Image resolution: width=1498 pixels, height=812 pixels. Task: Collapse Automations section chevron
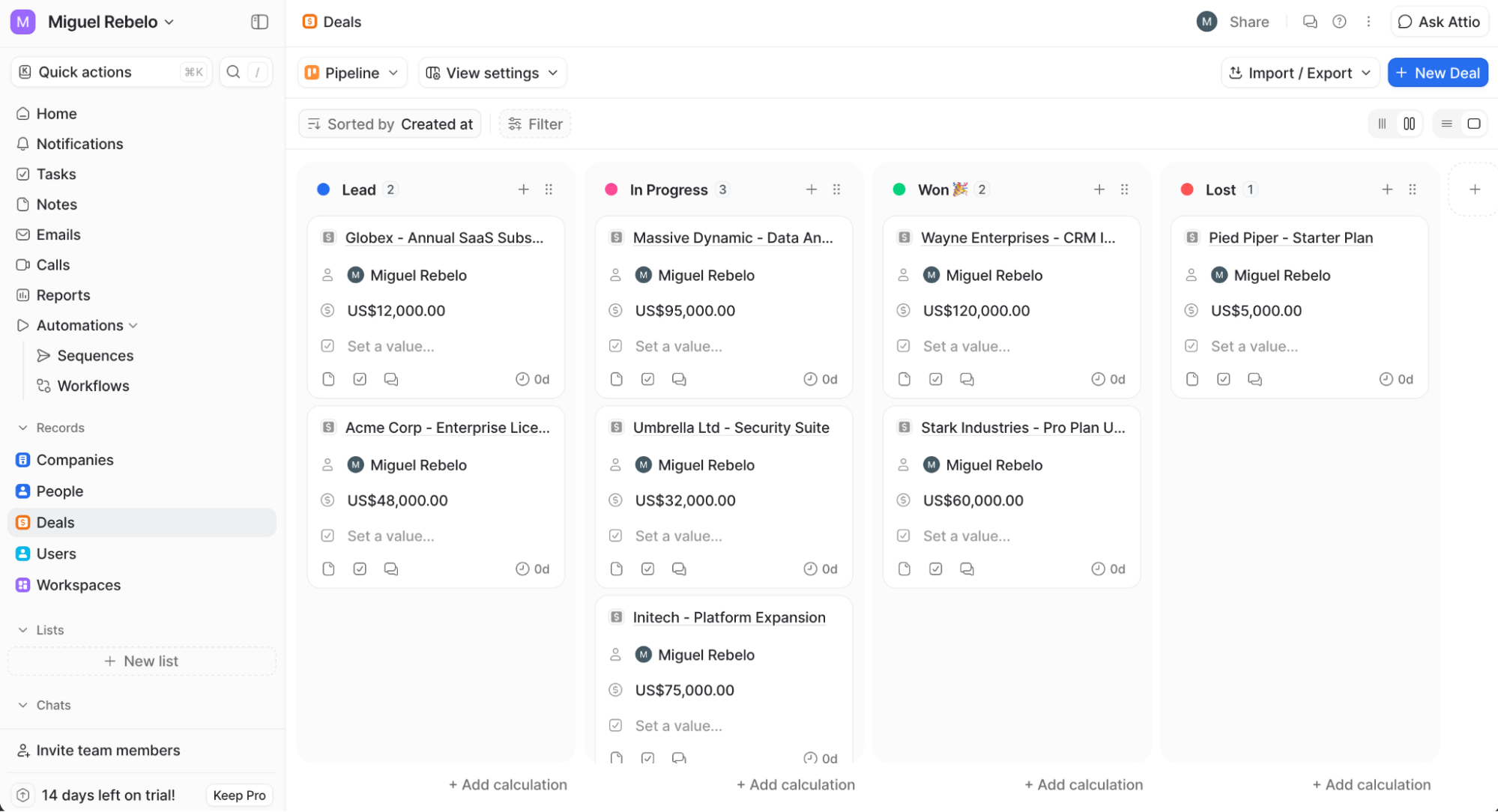pos(133,325)
